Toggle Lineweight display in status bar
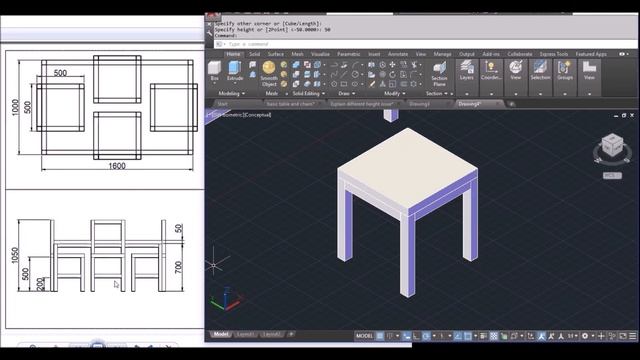Screen dimensions: 640x360 point(483,336)
